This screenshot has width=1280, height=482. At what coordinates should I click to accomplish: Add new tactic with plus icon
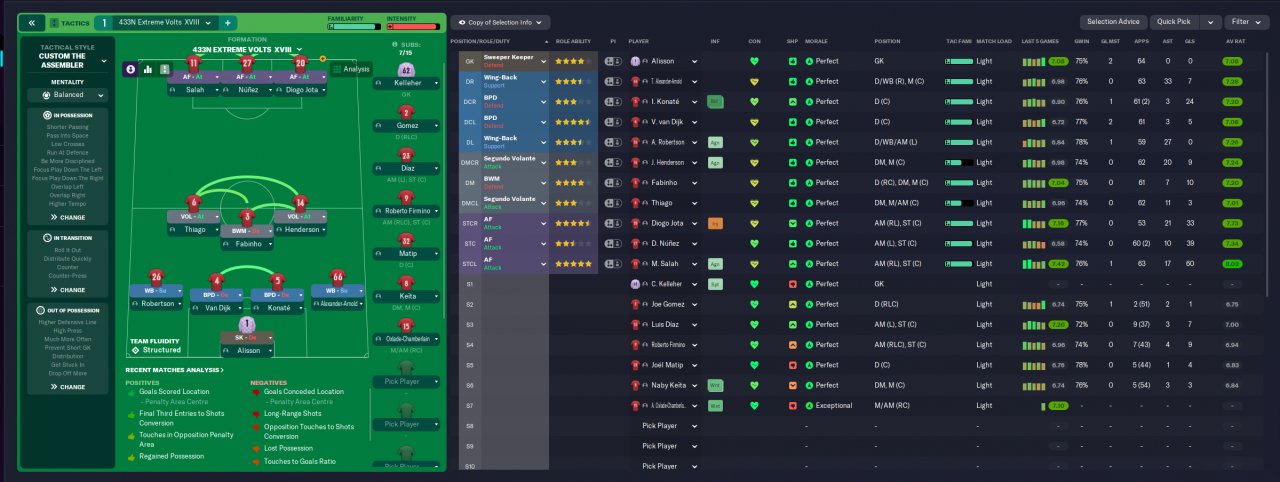point(227,22)
